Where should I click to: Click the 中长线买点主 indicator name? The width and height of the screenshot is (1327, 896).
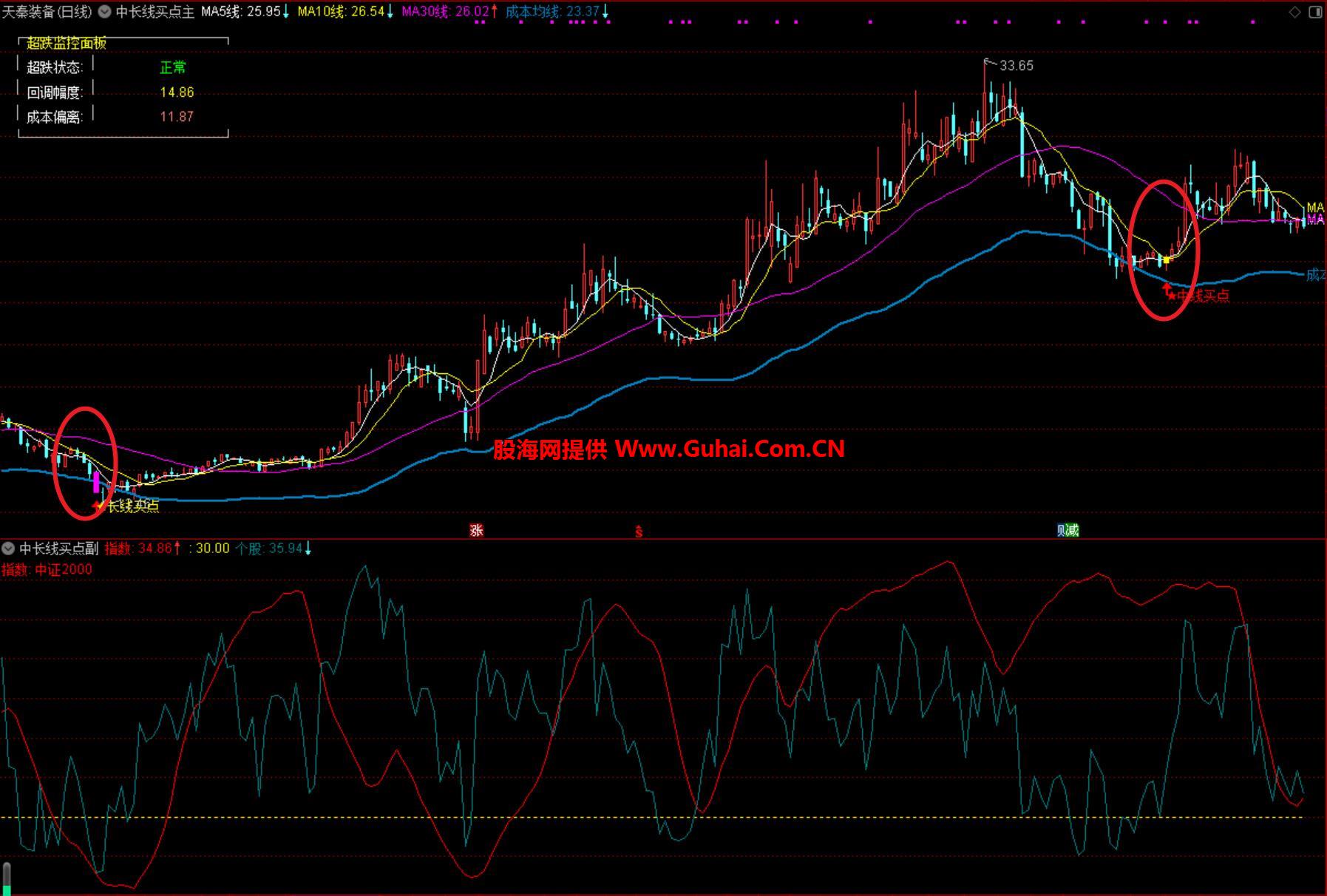tap(155, 12)
